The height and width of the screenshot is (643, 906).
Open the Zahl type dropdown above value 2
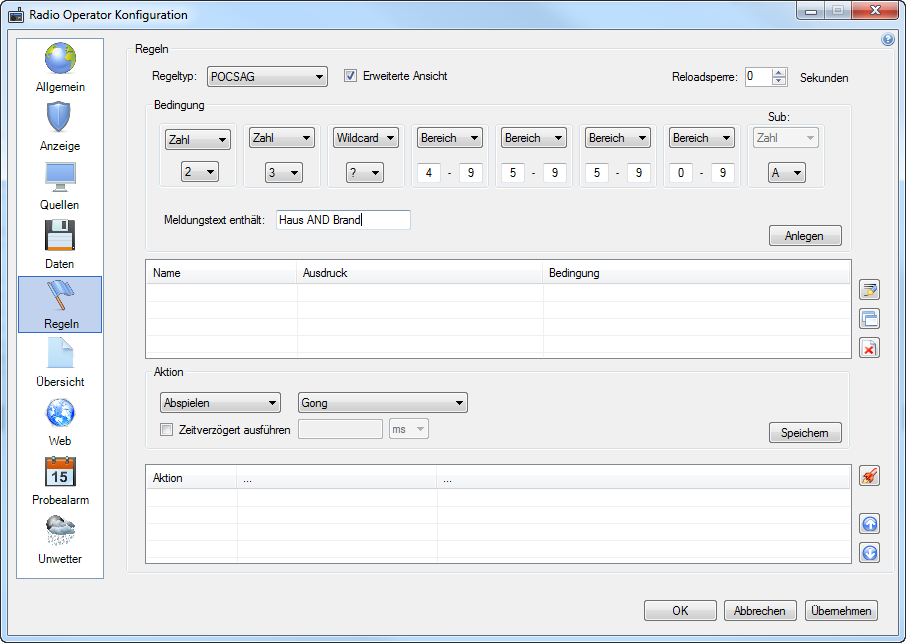point(198,139)
